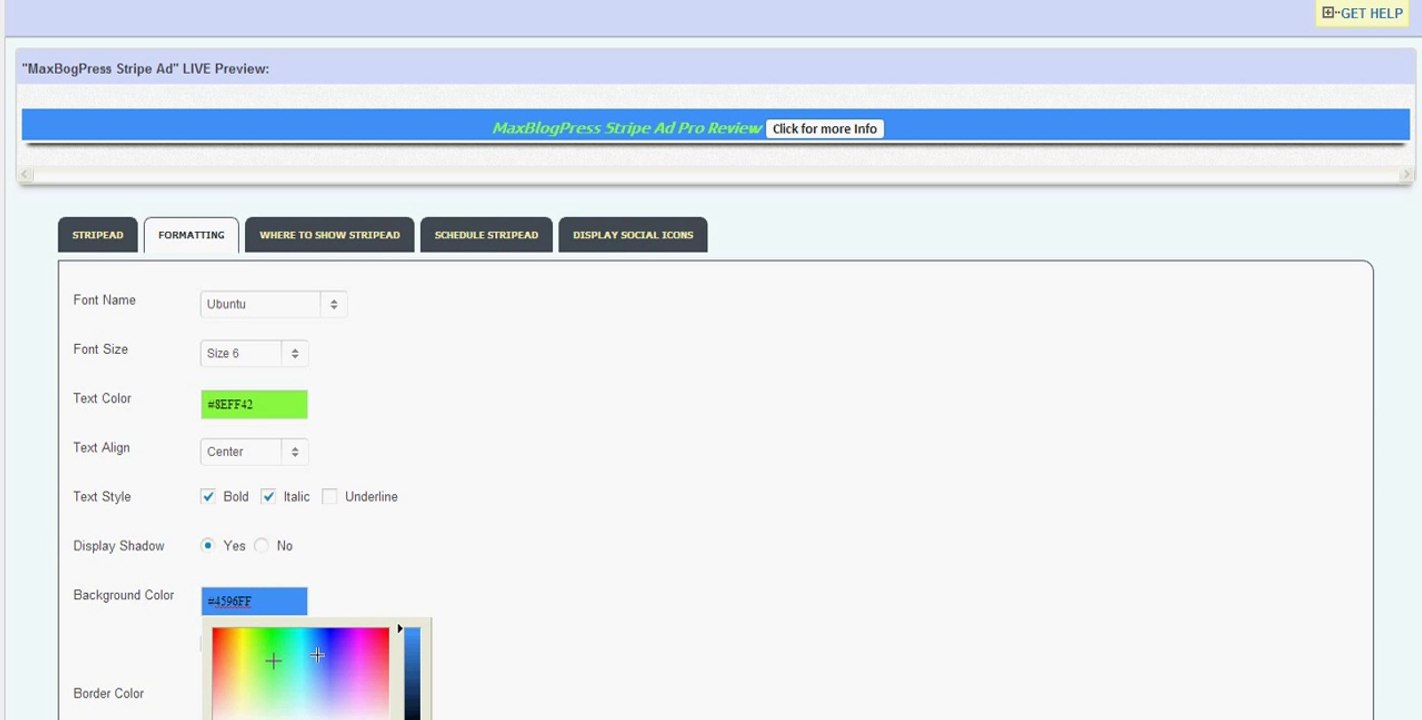This screenshot has height=720, width=1422.
Task: Click the blue brightness slider strip
Action: 412,673
